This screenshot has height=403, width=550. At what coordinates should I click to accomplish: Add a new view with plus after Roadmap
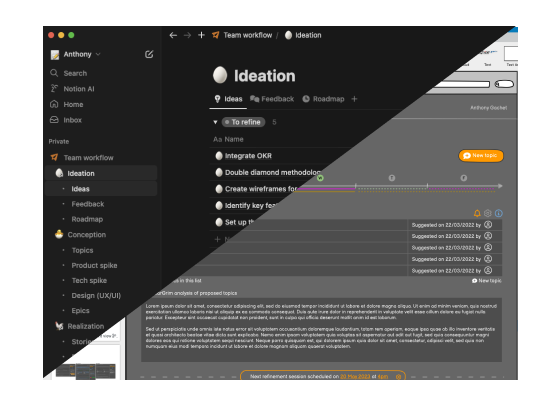click(354, 99)
